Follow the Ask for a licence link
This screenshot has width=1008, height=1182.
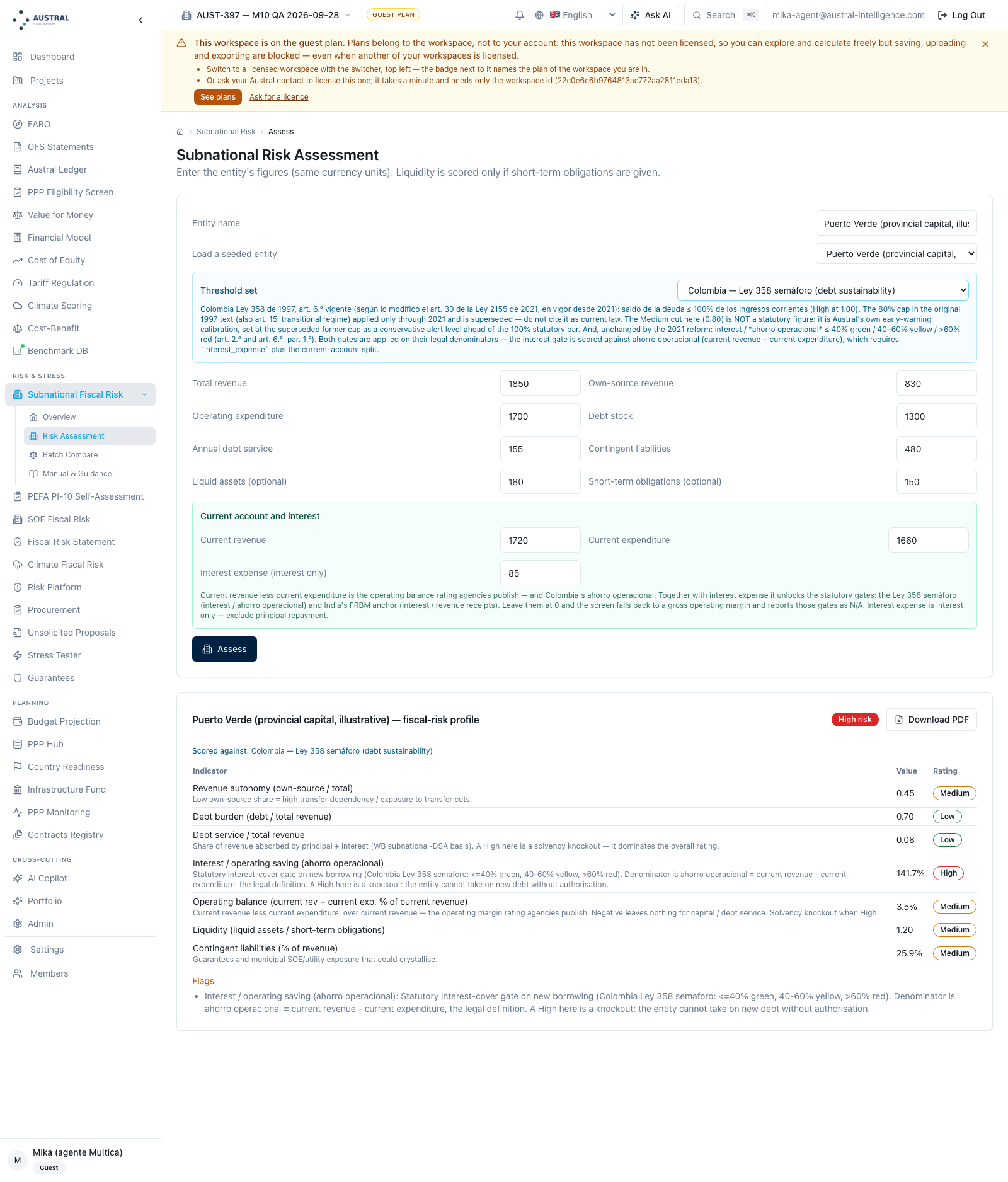pyautogui.click(x=278, y=97)
